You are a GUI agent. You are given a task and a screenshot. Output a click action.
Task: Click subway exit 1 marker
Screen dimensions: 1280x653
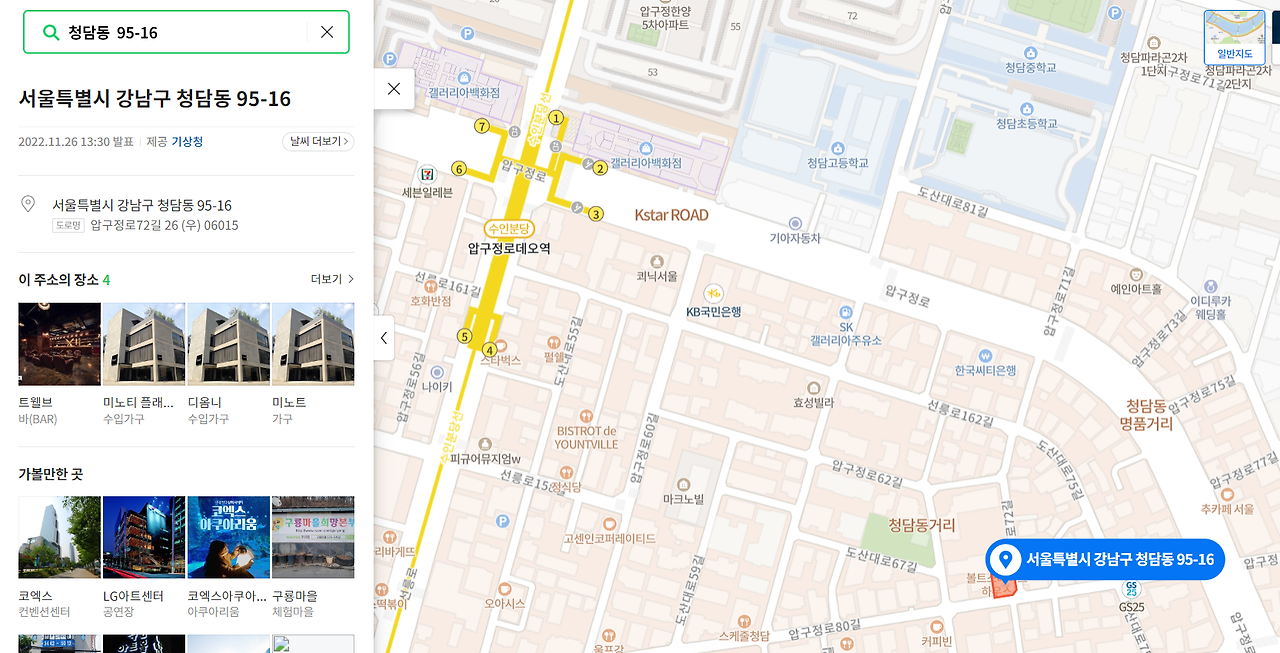pyautogui.click(x=557, y=118)
